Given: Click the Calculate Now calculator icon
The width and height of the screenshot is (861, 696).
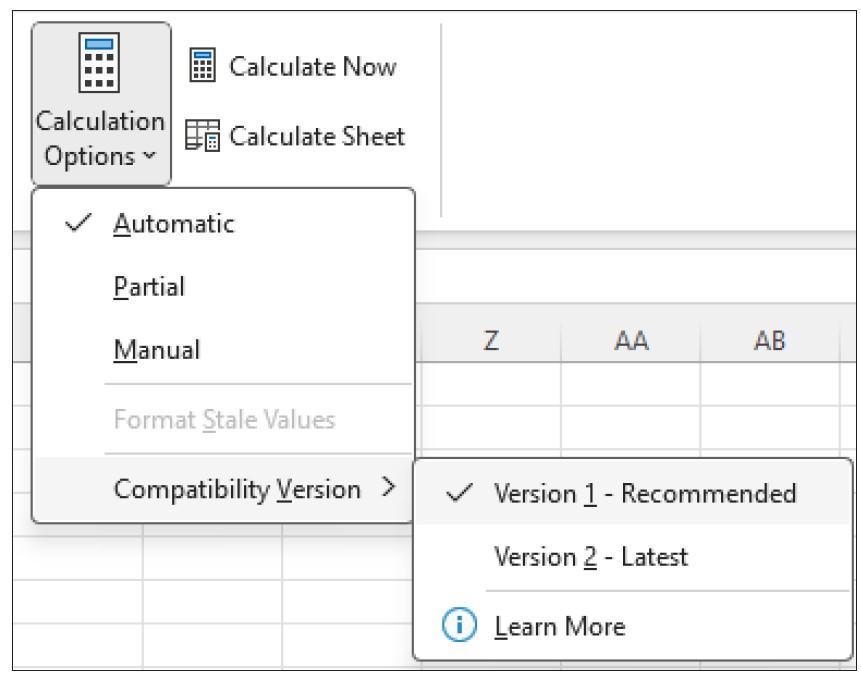Looking at the screenshot, I should pos(202,67).
